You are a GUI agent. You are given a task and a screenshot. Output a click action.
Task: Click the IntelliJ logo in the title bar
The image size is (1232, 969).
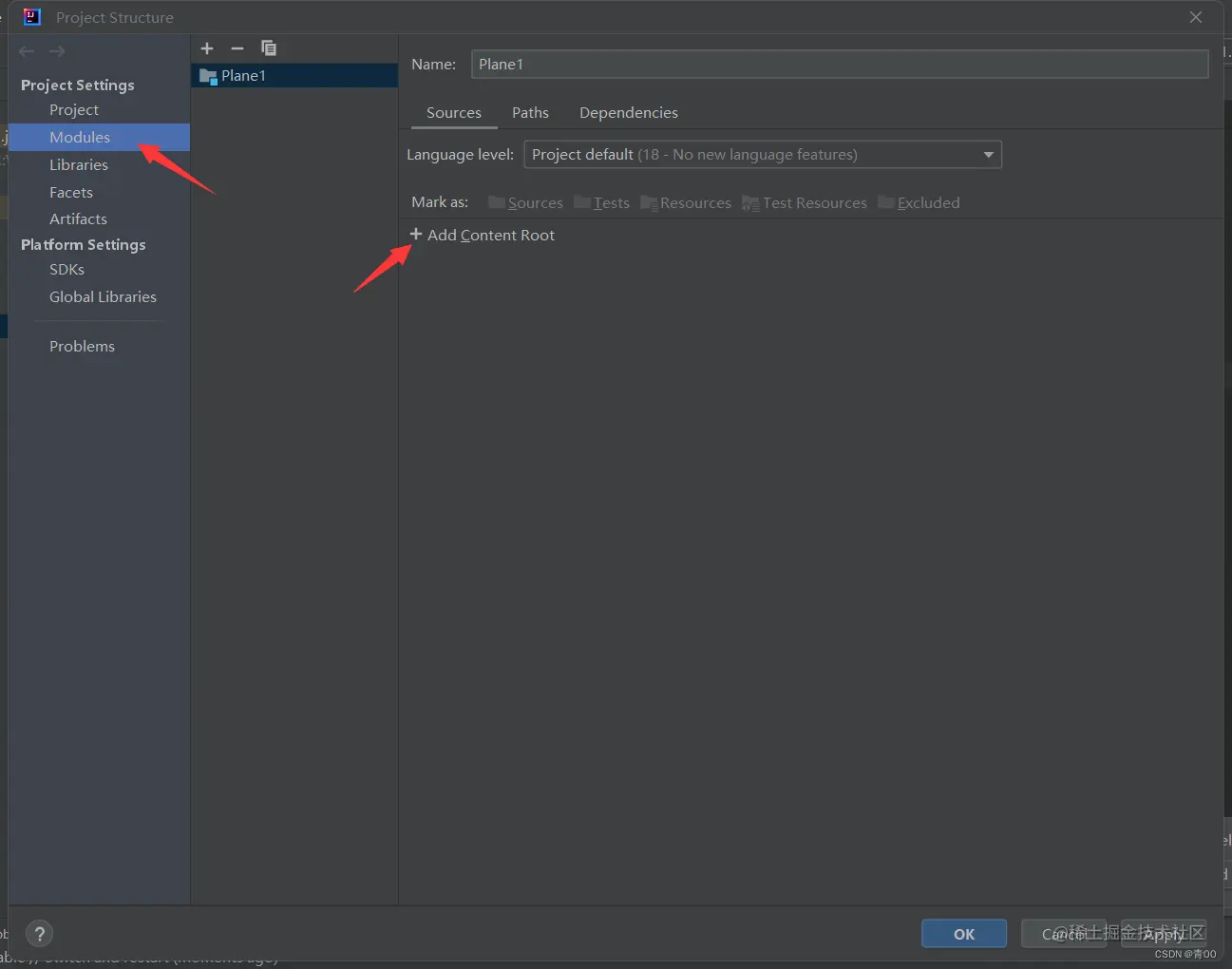click(32, 17)
